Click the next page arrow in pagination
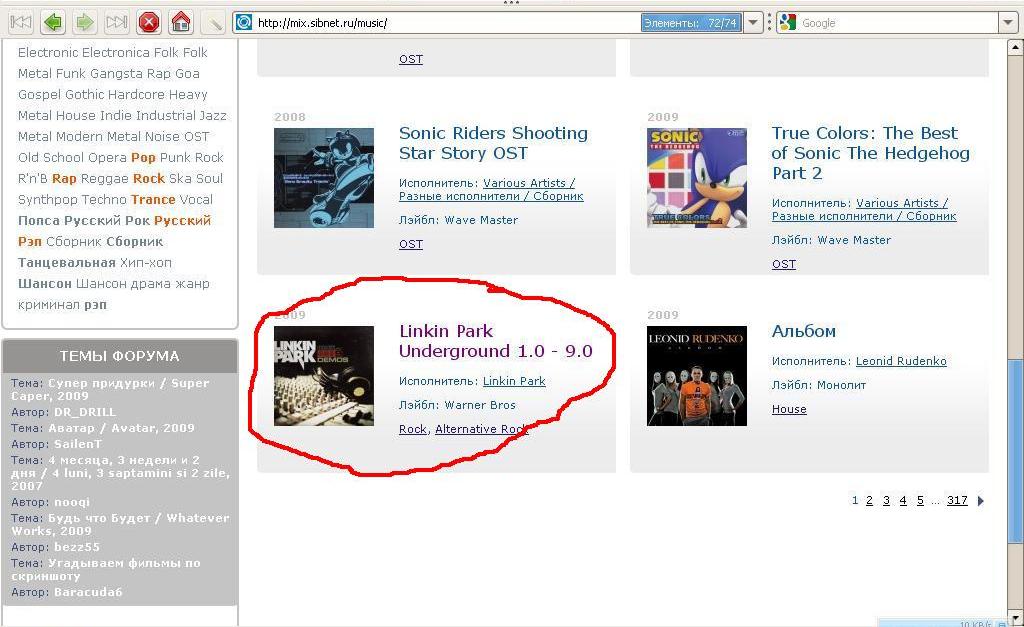The image size is (1024, 627). [x=980, y=501]
